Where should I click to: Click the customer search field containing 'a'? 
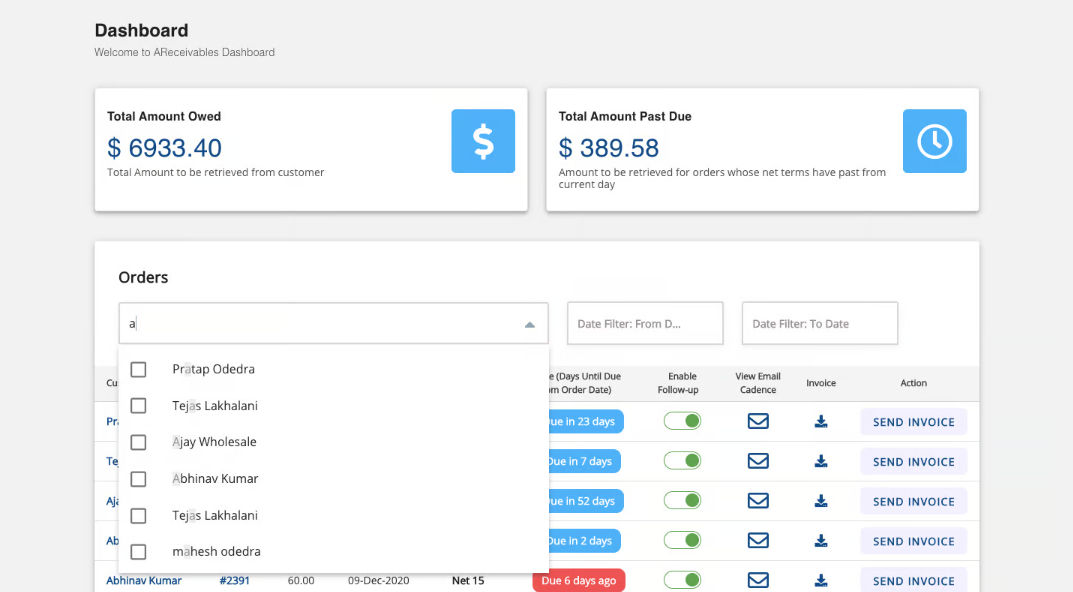tap(320, 324)
